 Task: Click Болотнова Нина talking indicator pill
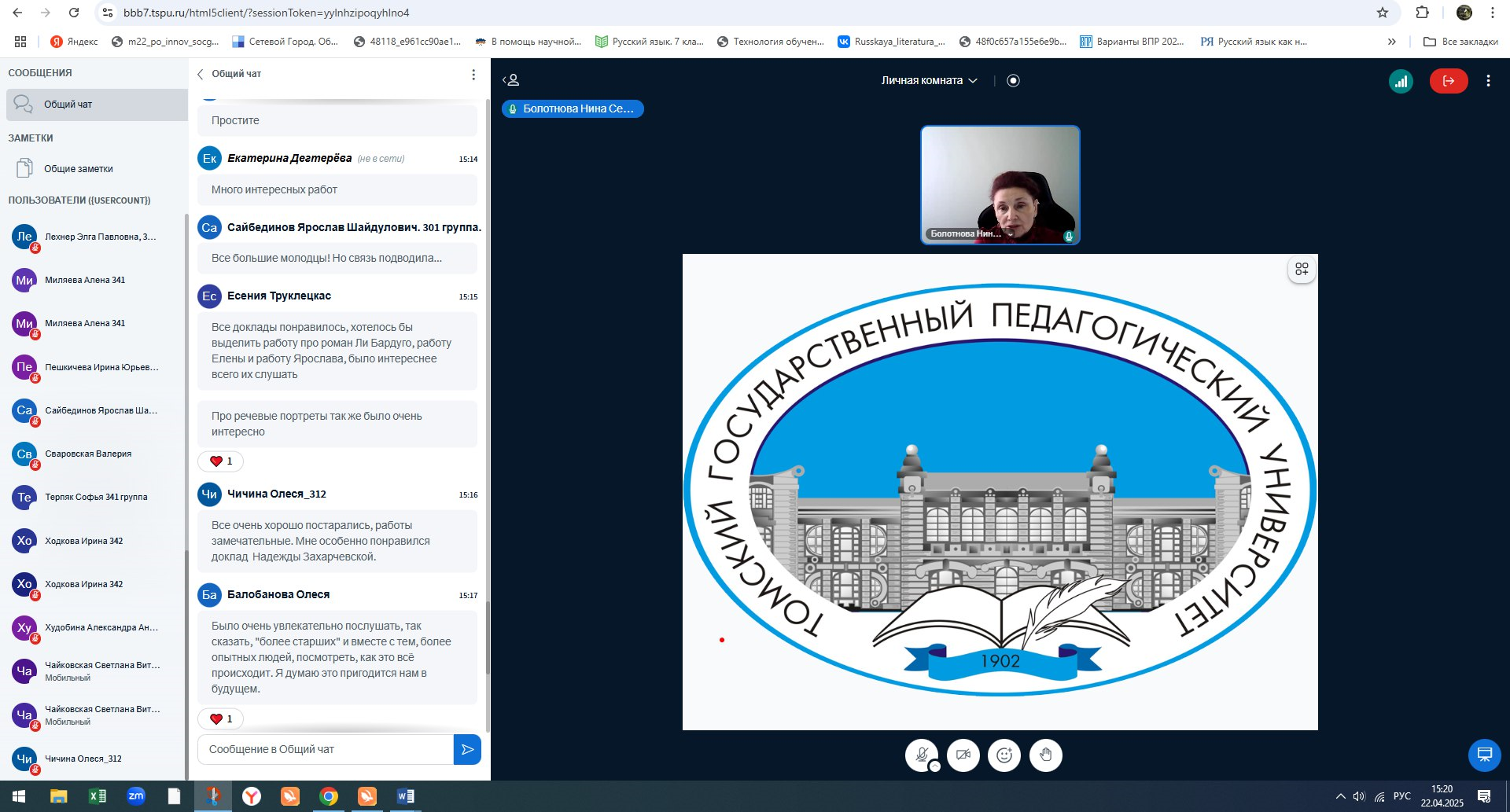click(573, 108)
